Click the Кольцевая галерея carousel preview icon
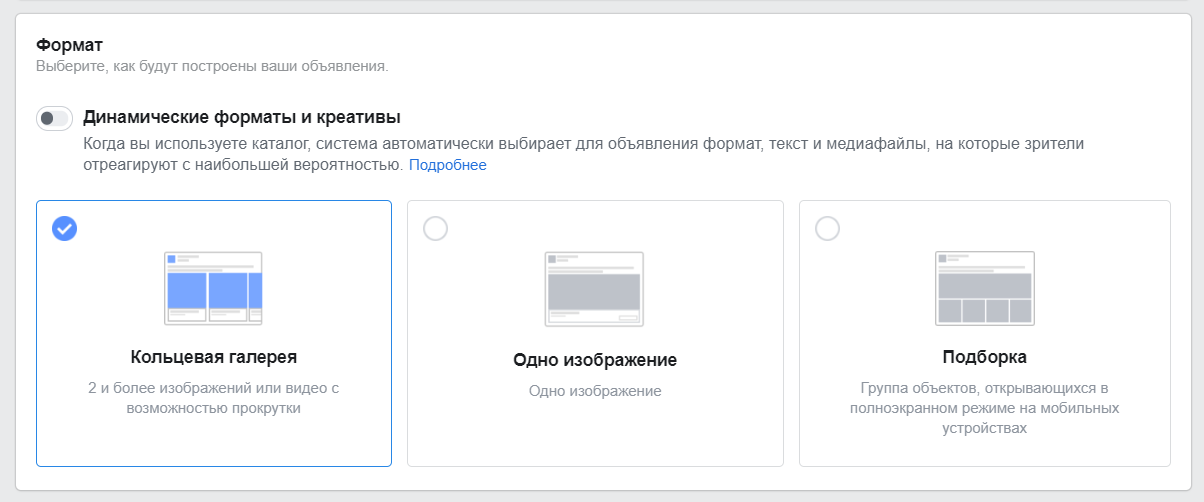 213,288
